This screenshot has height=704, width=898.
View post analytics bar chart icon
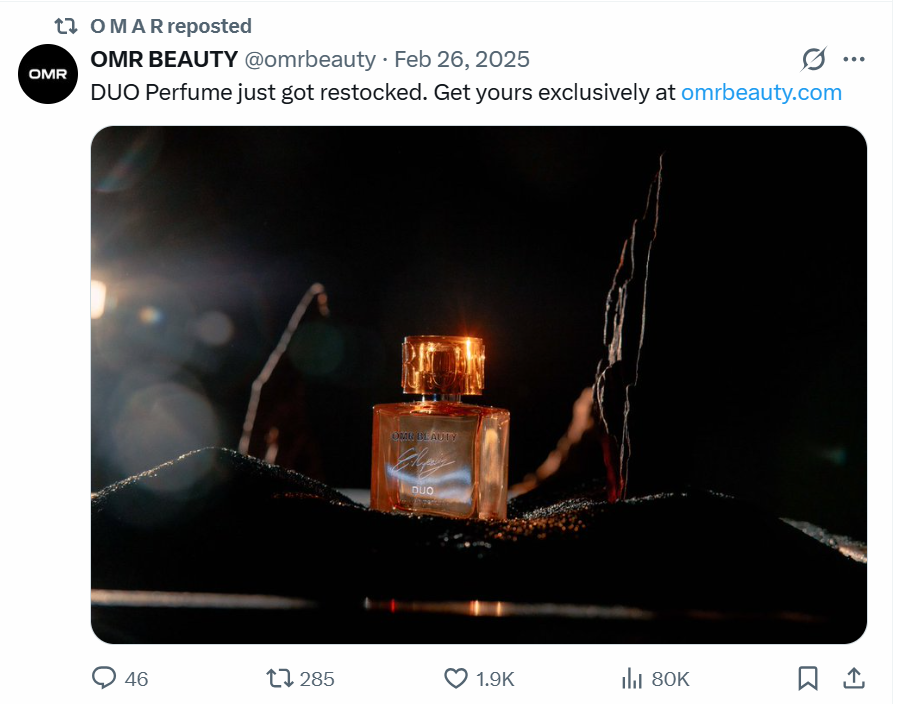[x=632, y=678]
